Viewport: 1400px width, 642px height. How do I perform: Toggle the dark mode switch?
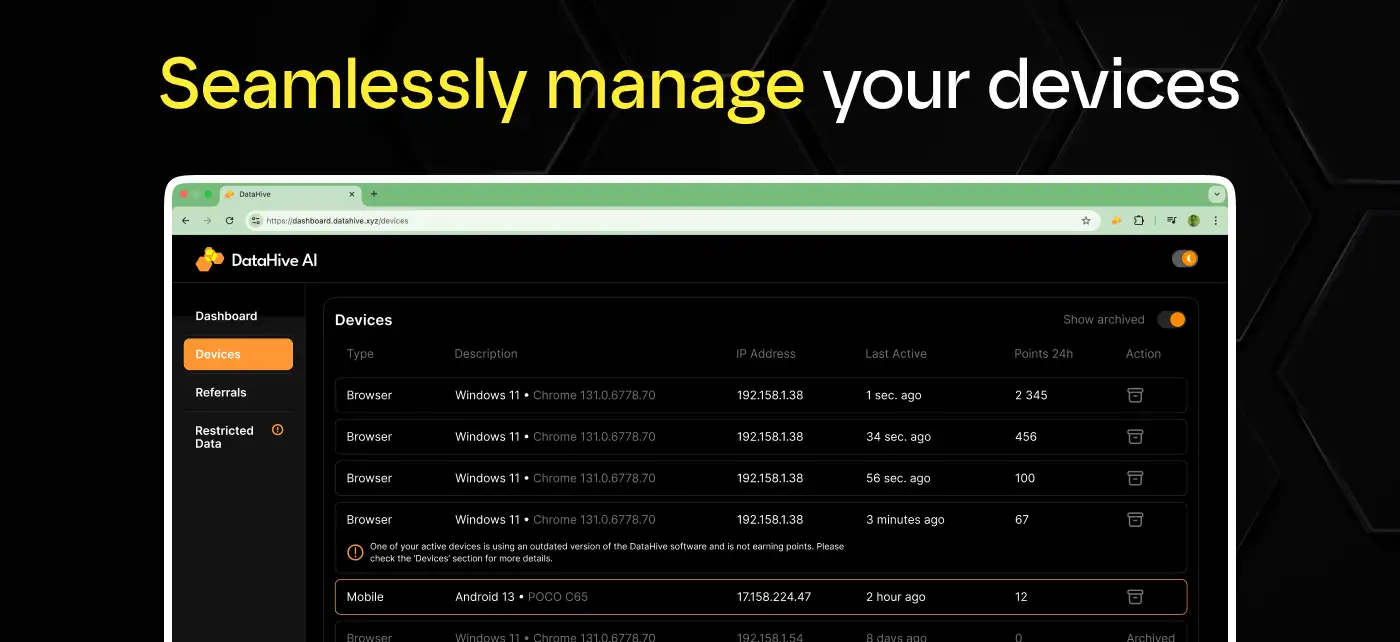(1185, 259)
